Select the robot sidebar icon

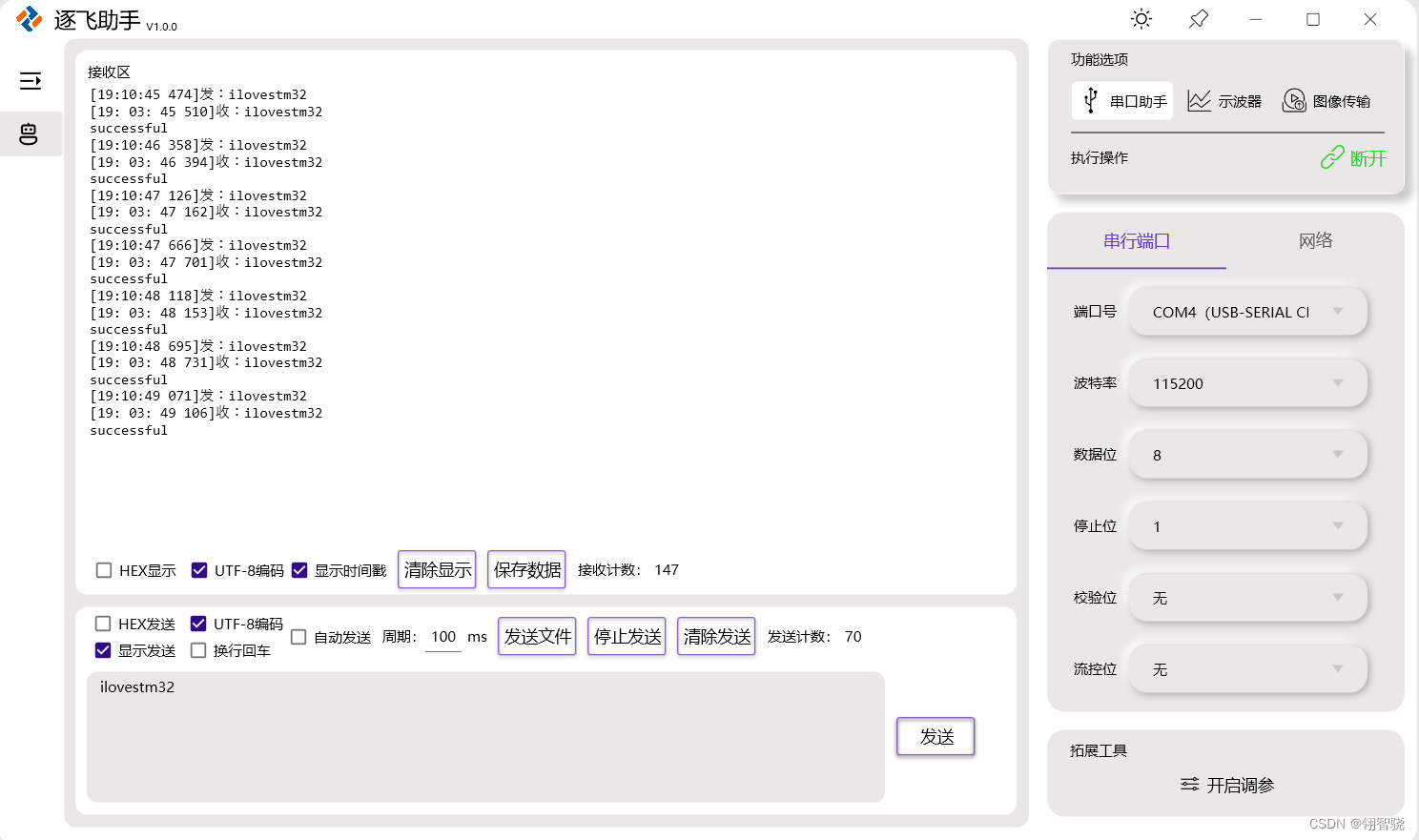click(x=29, y=134)
